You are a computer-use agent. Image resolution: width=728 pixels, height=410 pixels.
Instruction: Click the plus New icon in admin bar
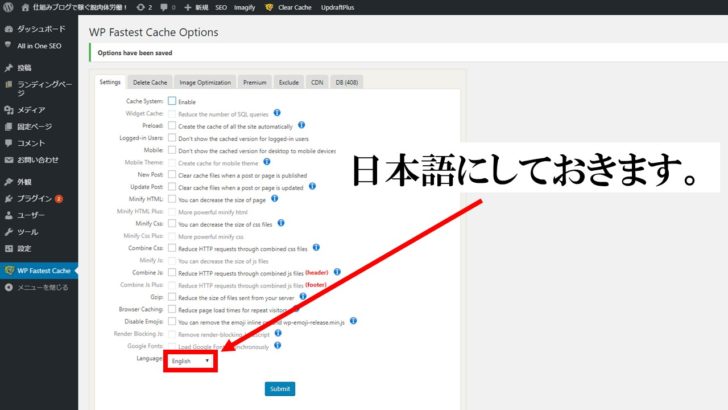pos(188,7)
